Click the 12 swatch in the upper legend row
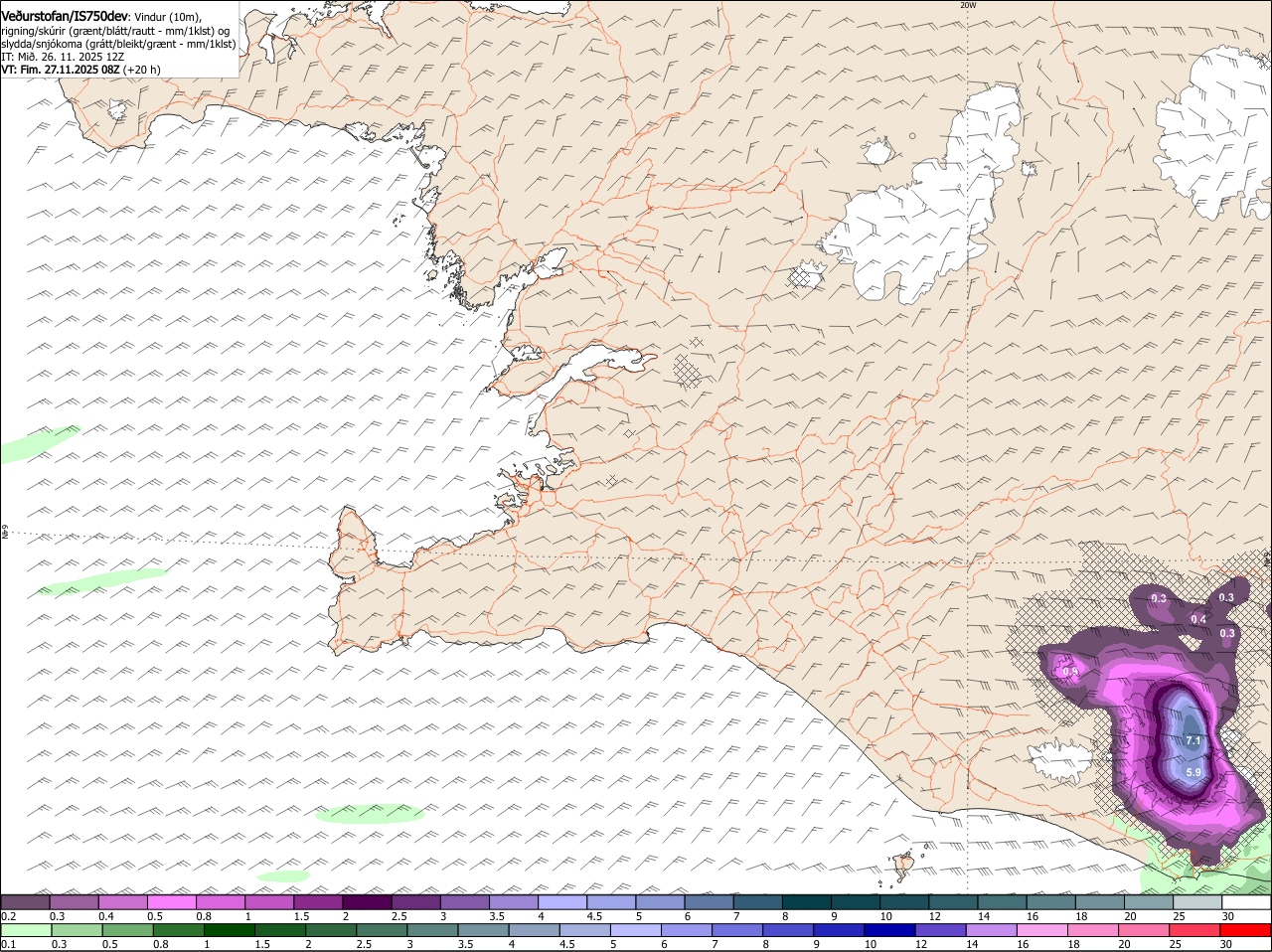 (x=953, y=901)
